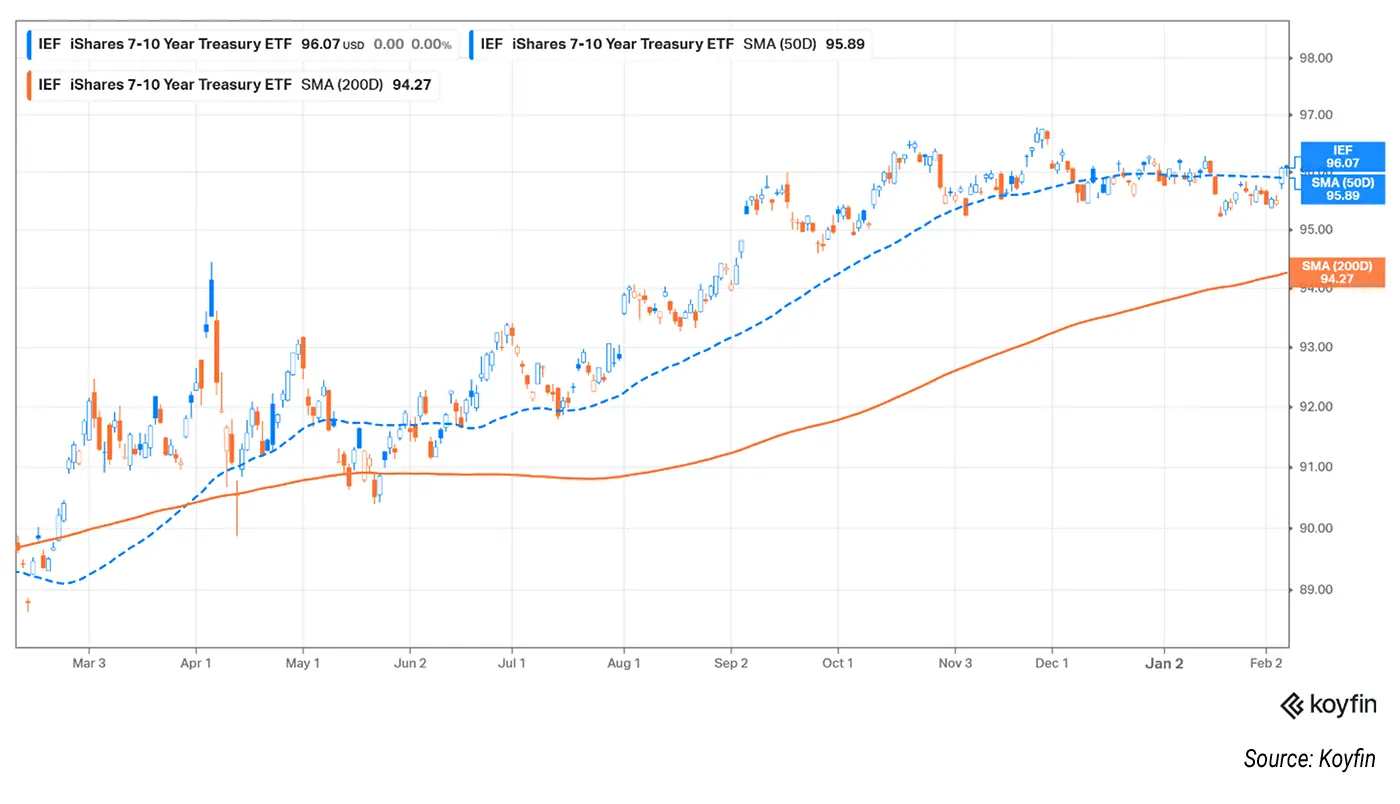
Task: Click blue color bar in SMA (50D) legend
Action: [x=471, y=44]
